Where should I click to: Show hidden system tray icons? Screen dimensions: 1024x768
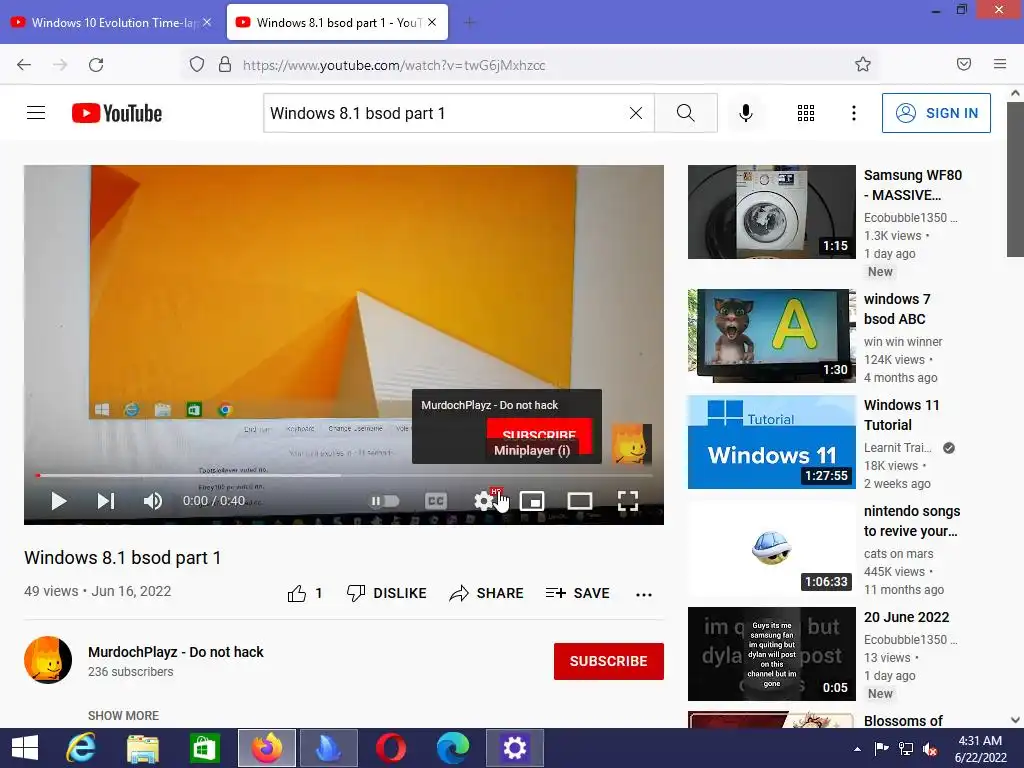(x=857, y=748)
